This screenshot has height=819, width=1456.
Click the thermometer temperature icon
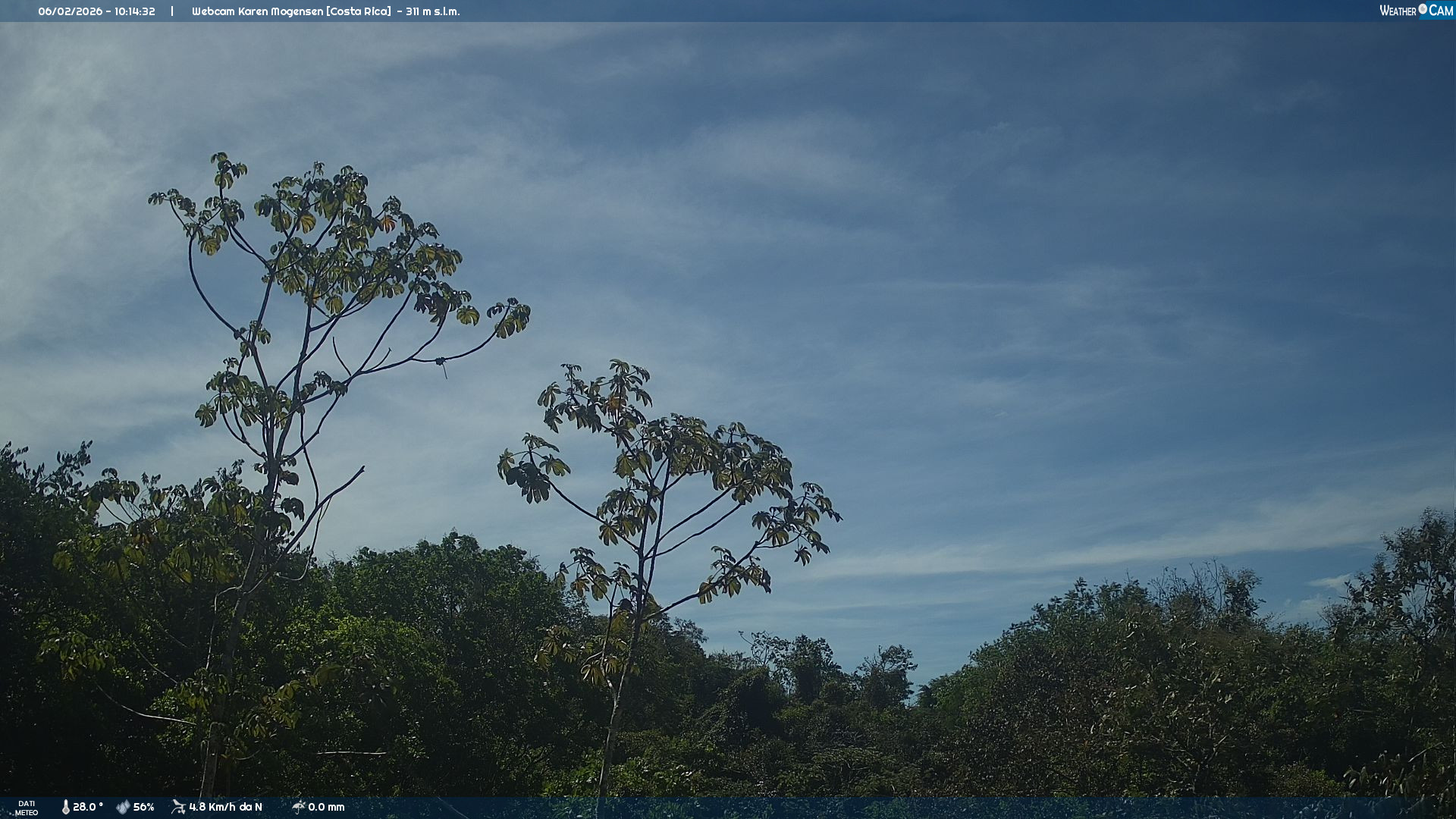(x=66, y=807)
